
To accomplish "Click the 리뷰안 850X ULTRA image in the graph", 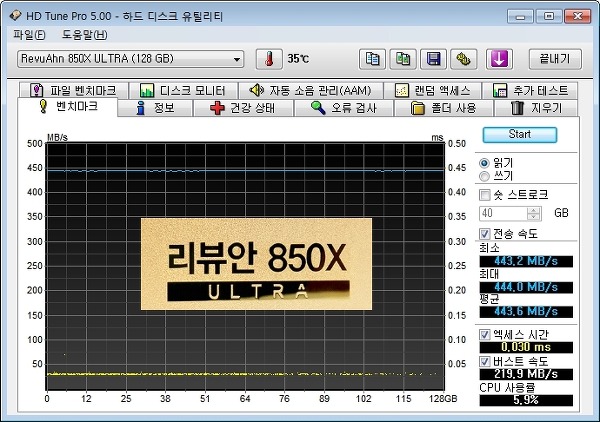I will pyautogui.click(x=256, y=264).
